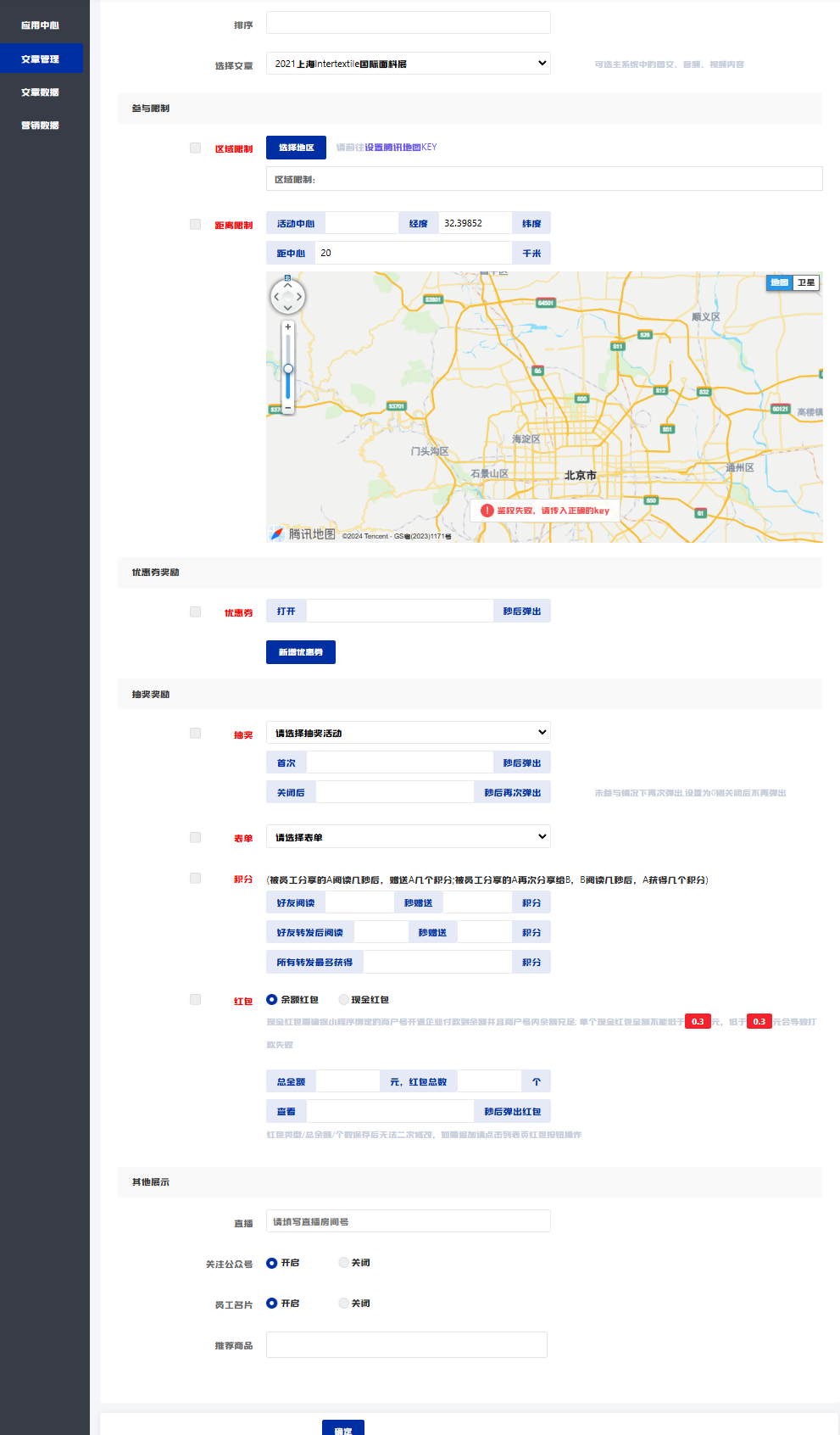The height and width of the screenshot is (1435, 840).
Task: Select the 现金红包 radio option
Action: [344, 1000]
